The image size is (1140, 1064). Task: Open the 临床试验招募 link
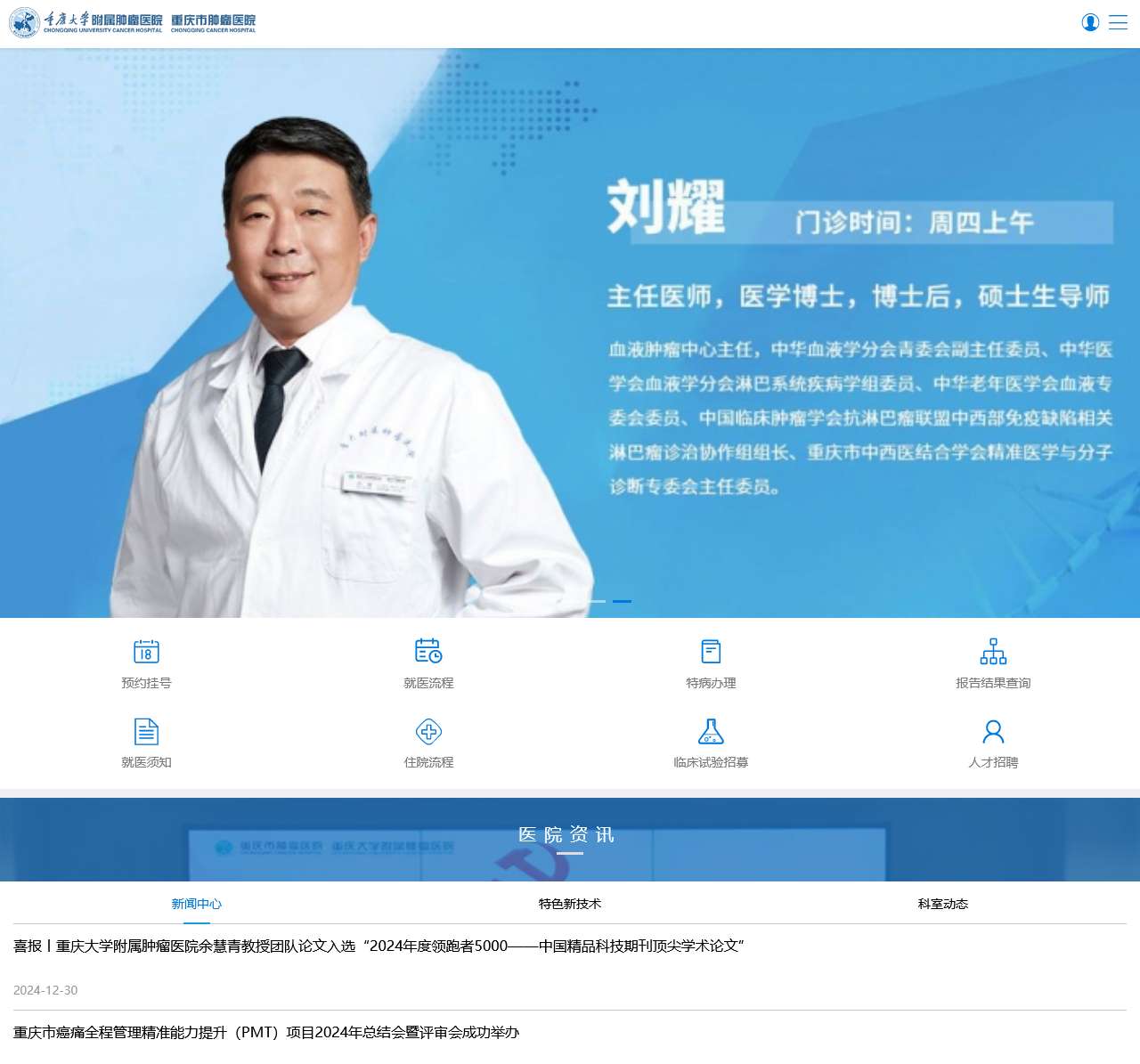[711, 762]
